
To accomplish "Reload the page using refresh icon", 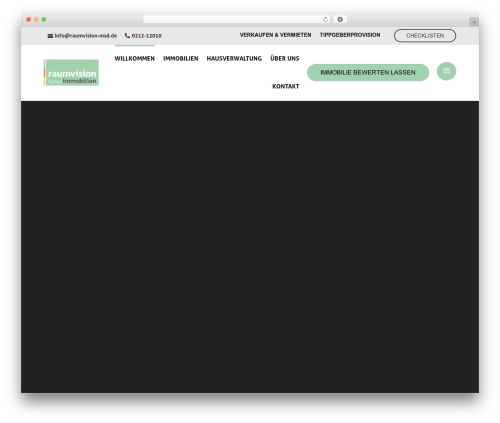I will pyautogui.click(x=325, y=19).
